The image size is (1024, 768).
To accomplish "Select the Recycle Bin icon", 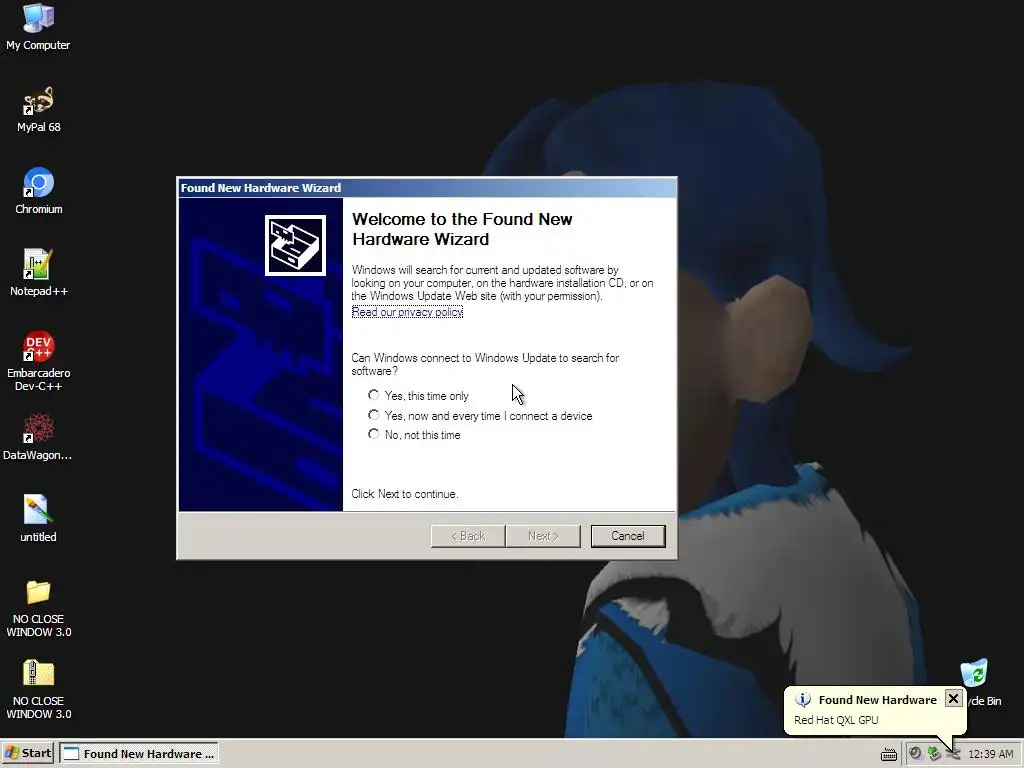I will 976,682.
